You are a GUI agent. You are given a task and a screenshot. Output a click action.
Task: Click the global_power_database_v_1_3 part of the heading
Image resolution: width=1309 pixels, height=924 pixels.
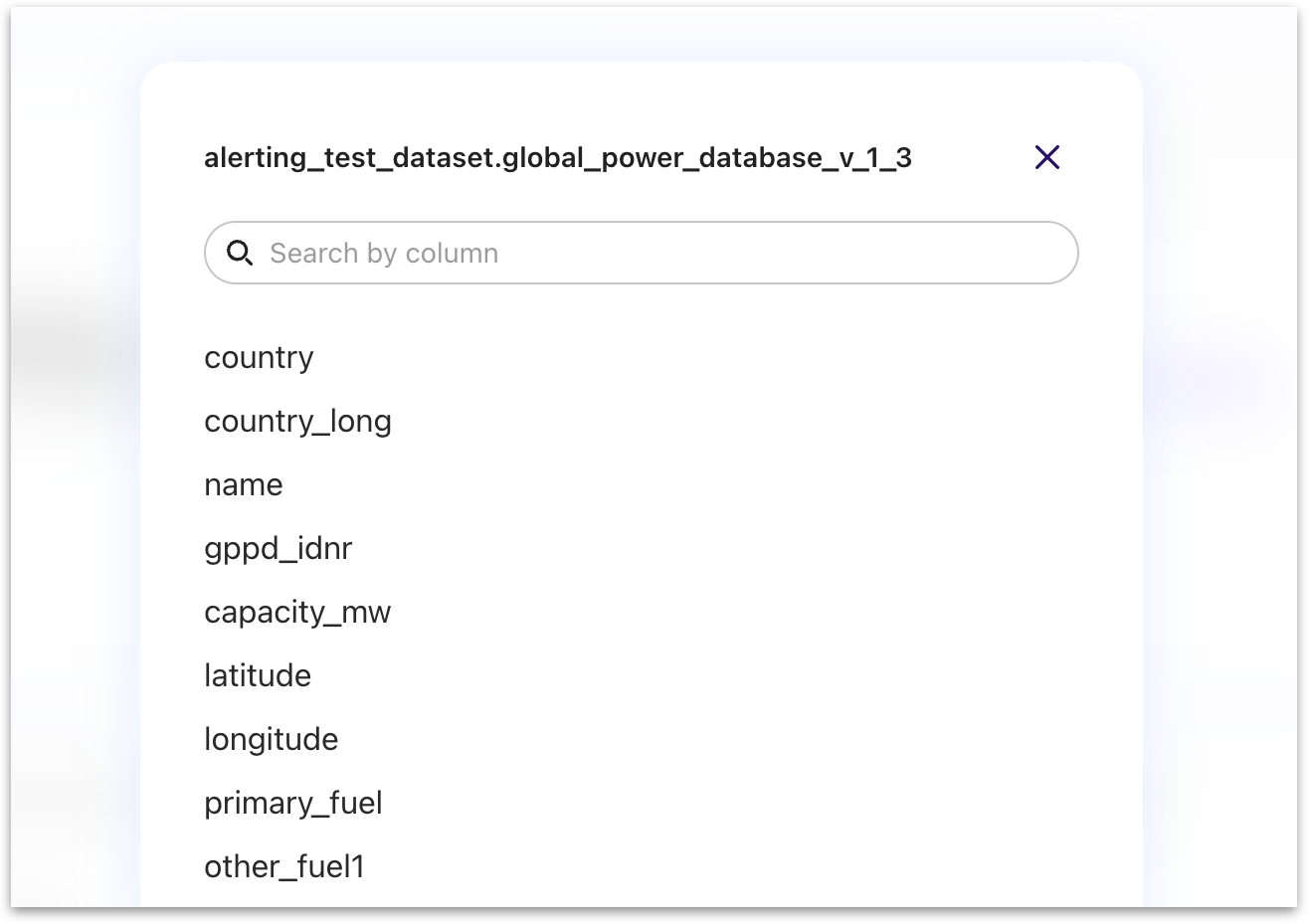click(706, 158)
